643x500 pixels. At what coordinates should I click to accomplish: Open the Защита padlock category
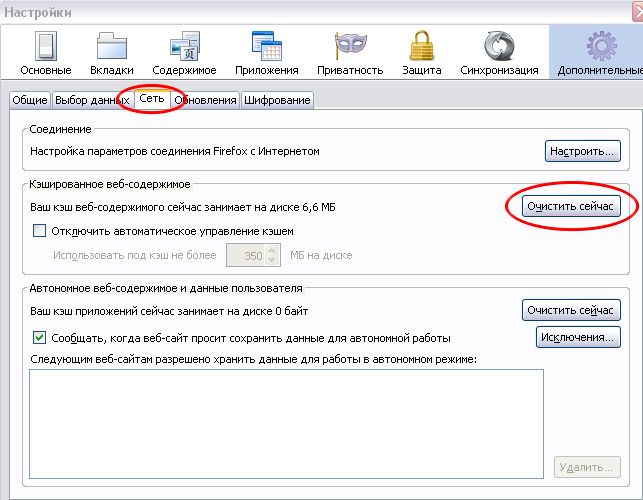tap(422, 54)
